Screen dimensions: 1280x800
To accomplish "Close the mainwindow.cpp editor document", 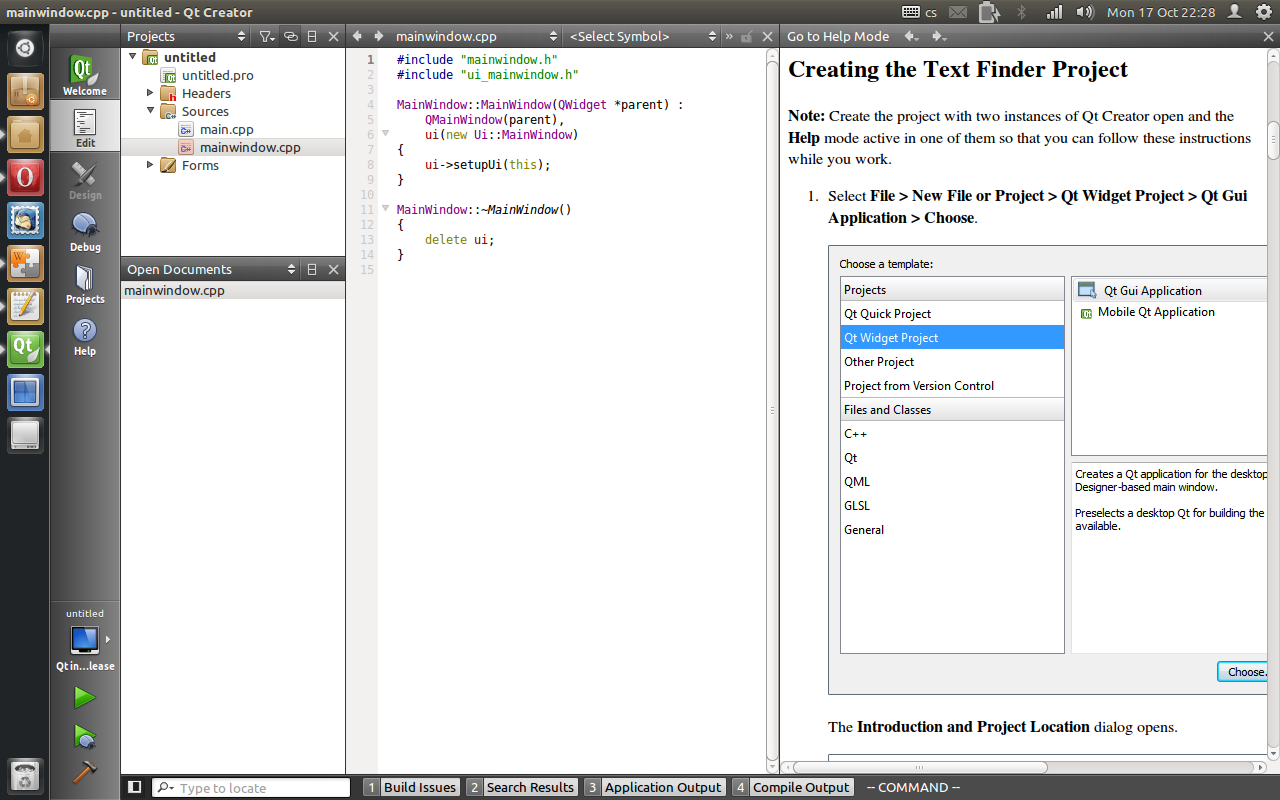I will click(767, 36).
